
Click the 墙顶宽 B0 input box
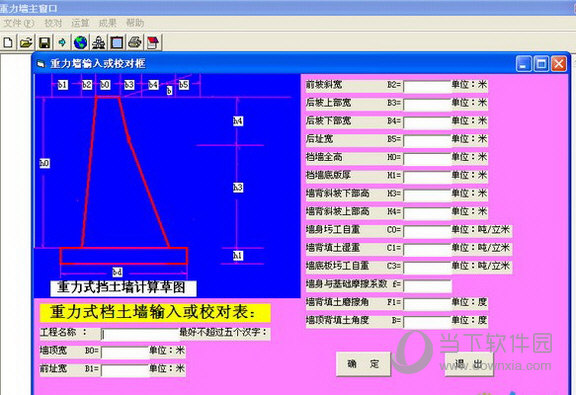(x=125, y=352)
